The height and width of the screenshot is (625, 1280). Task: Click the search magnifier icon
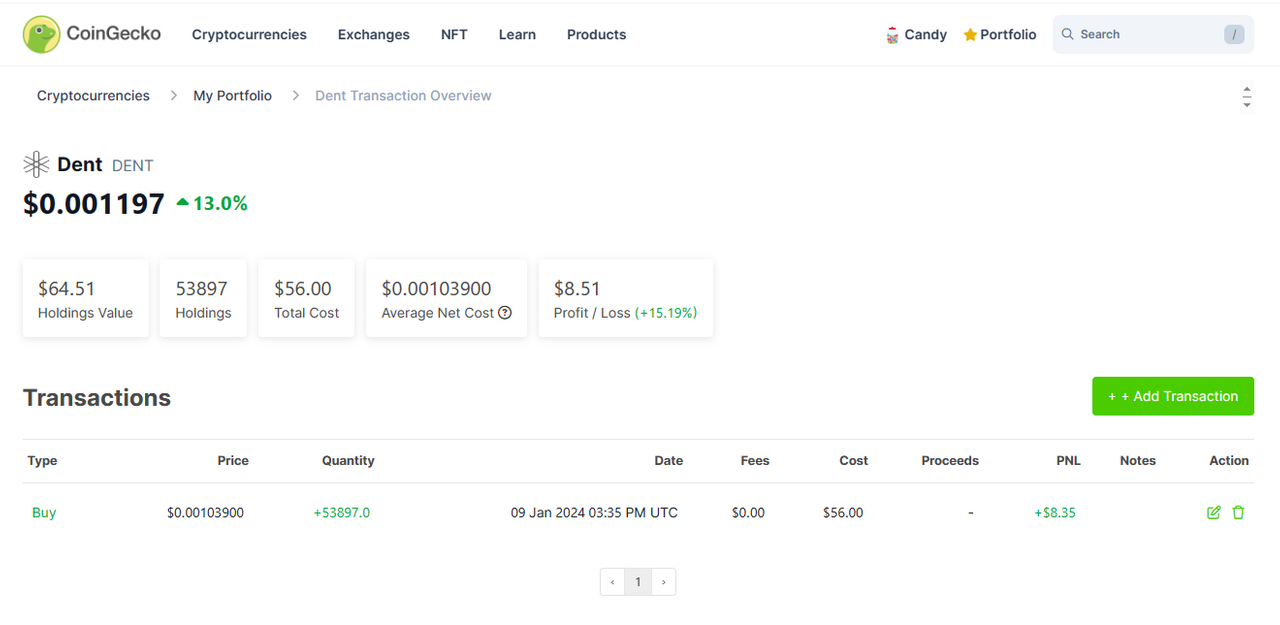coord(1068,34)
